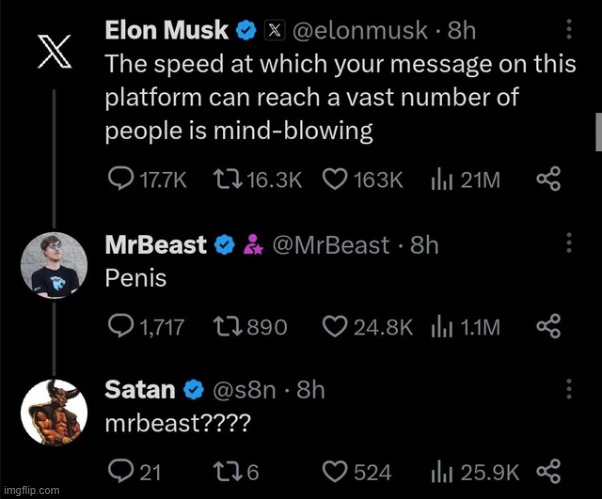Reply to MrBeast's post
The height and width of the screenshot is (499, 602).
(119, 326)
